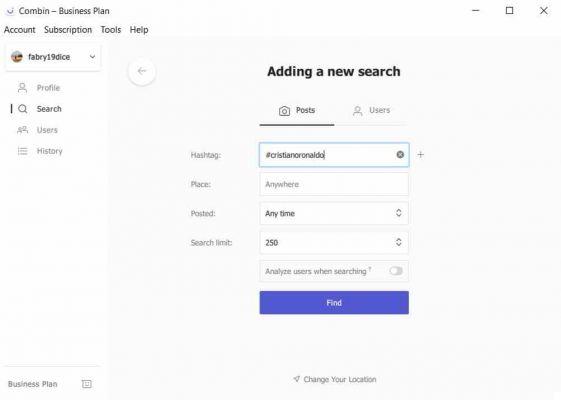Switch to the Users tab
Image resolution: width=561 pixels, height=400 pixels.
371,110
